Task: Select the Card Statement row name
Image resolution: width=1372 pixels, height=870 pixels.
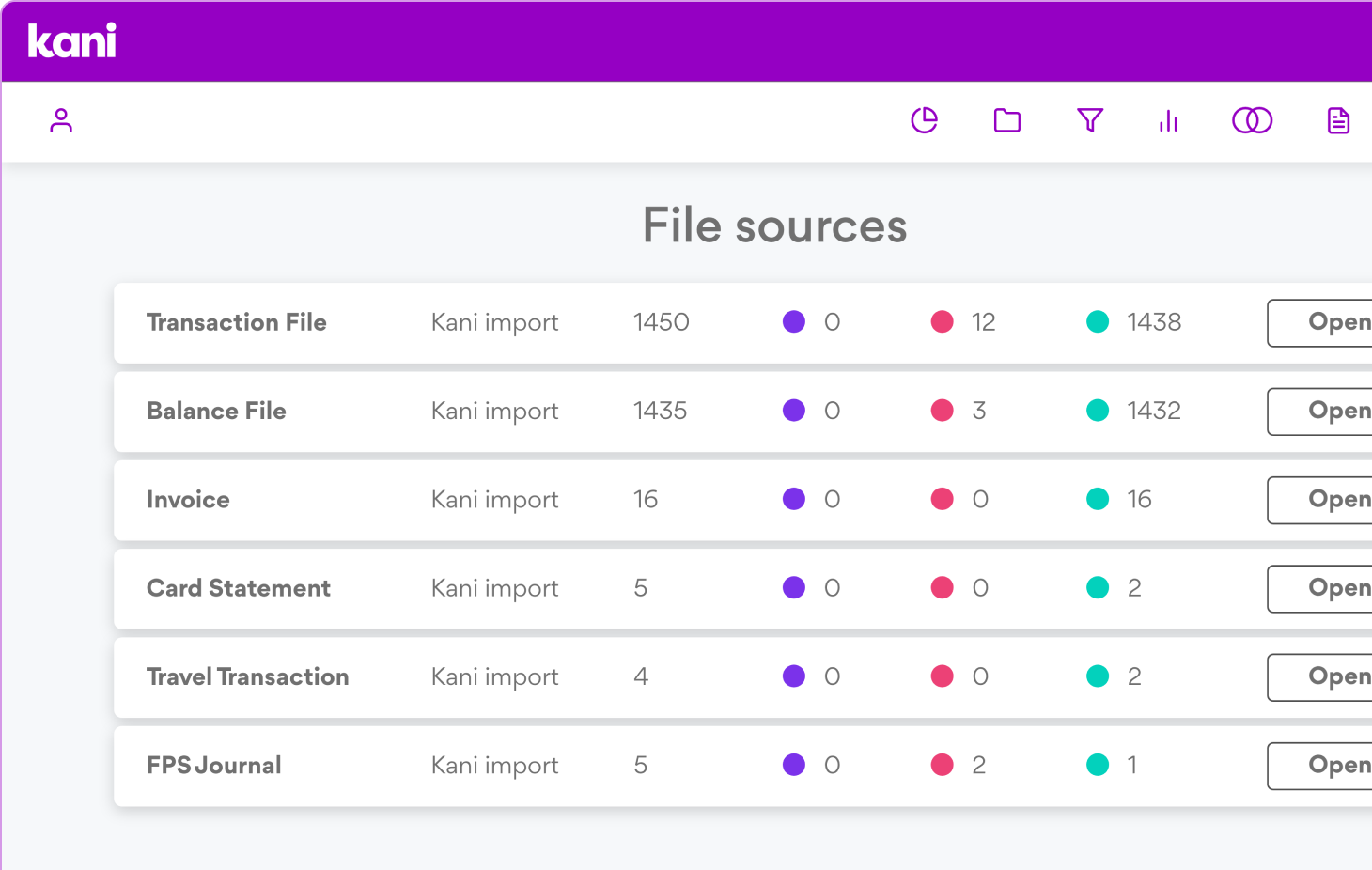Action: tap(239, 588)
